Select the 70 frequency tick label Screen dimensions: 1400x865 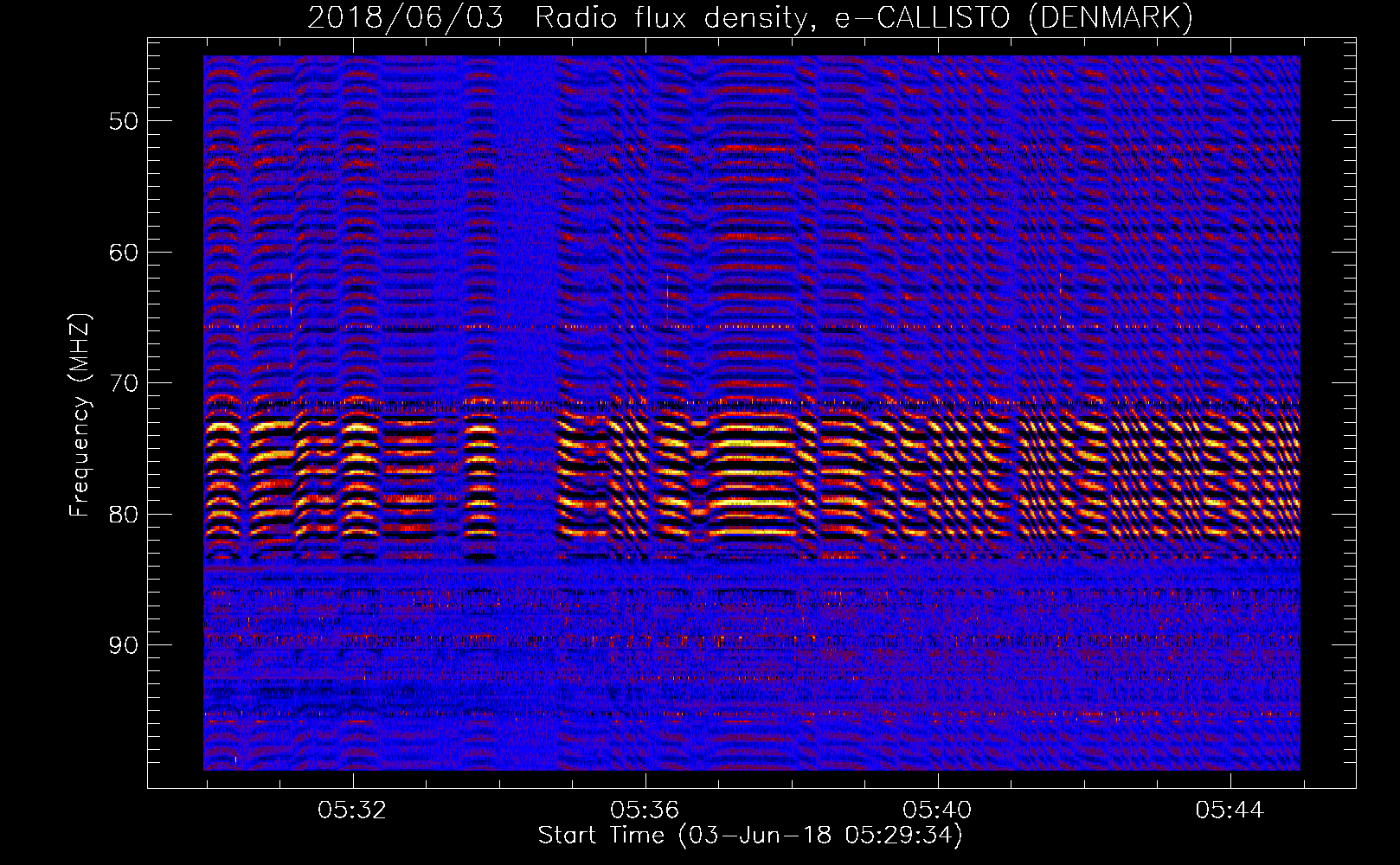[x=123, y=383]
